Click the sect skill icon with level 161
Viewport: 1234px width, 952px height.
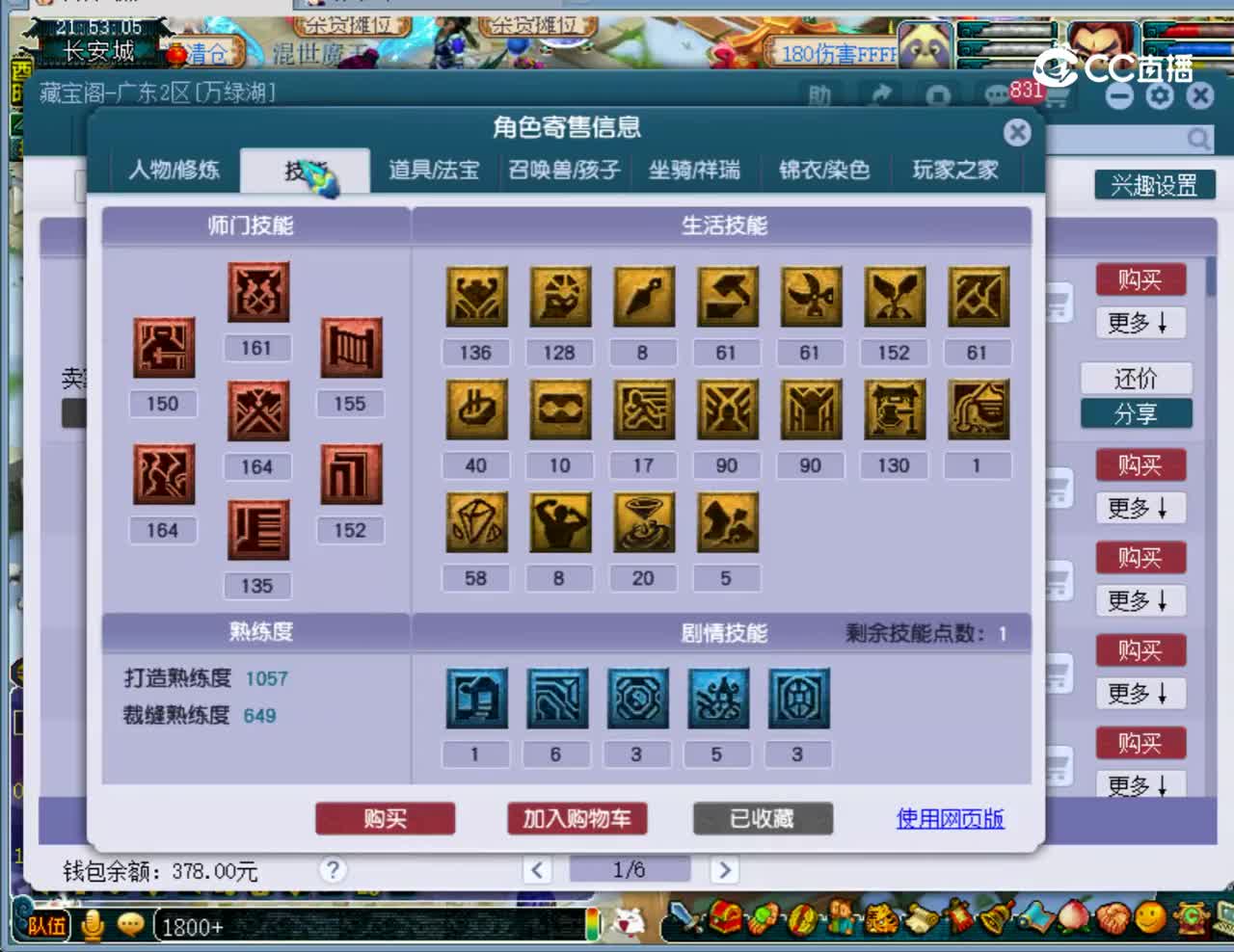click(258, 292)
